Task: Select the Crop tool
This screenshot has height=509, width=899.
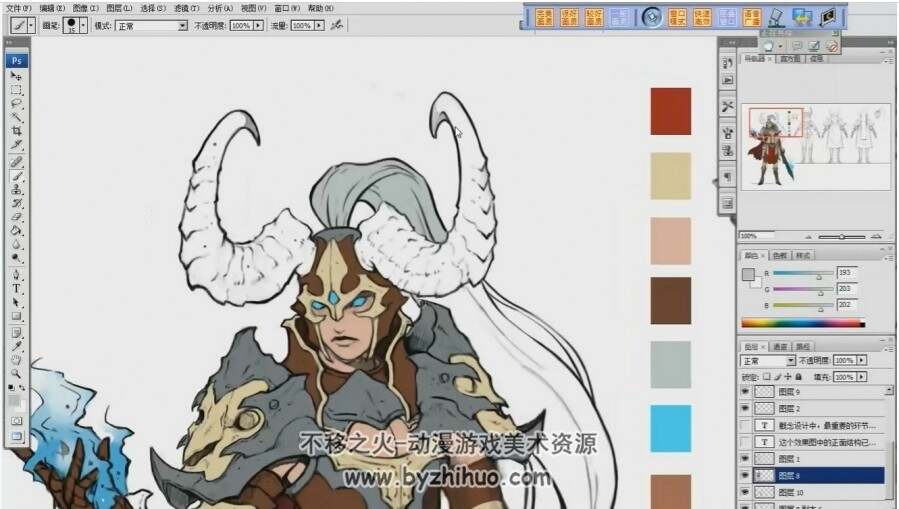Action: point(16,131)
